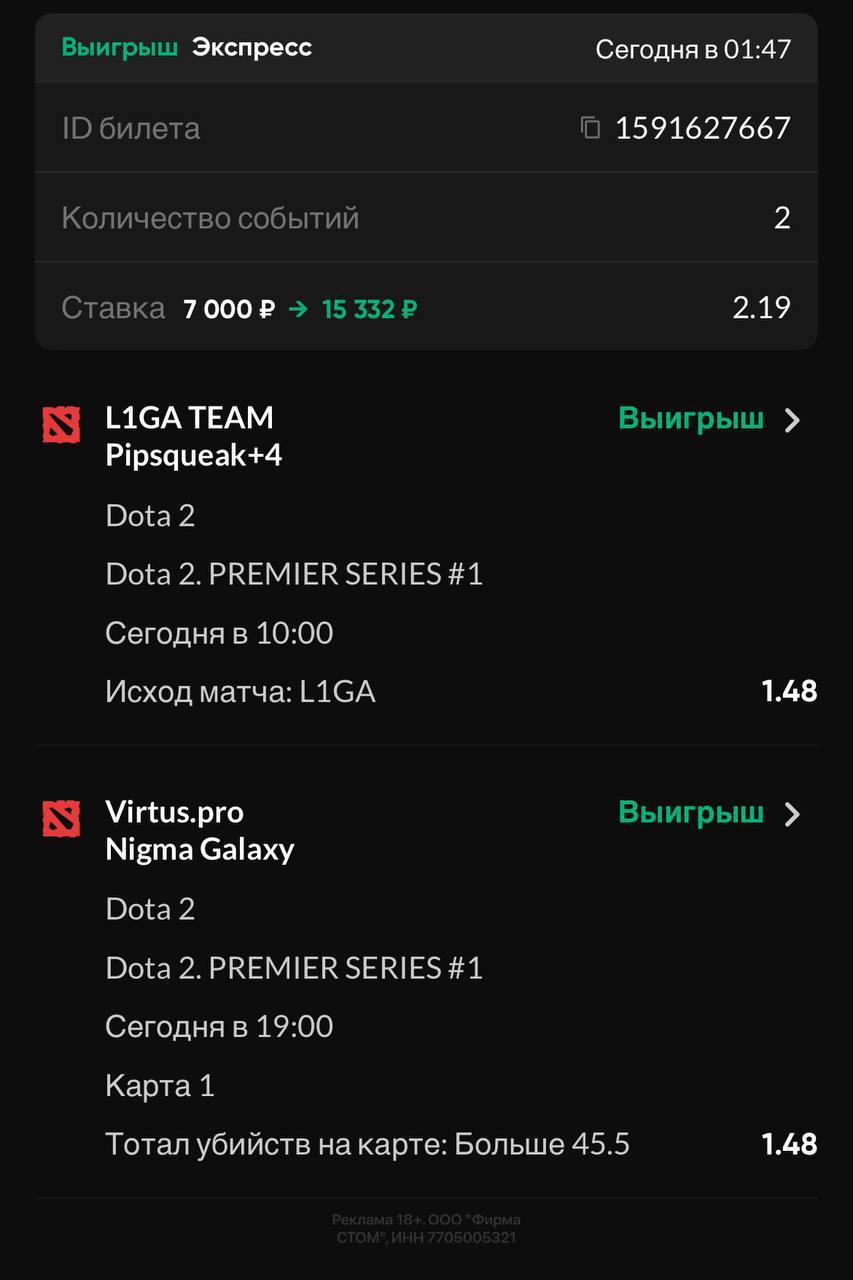This screenshot has height=1280, width=853.
Task: Expand the Virtus.pro bet details chevron
Action: pyautogui.click(x=793, y=814)
